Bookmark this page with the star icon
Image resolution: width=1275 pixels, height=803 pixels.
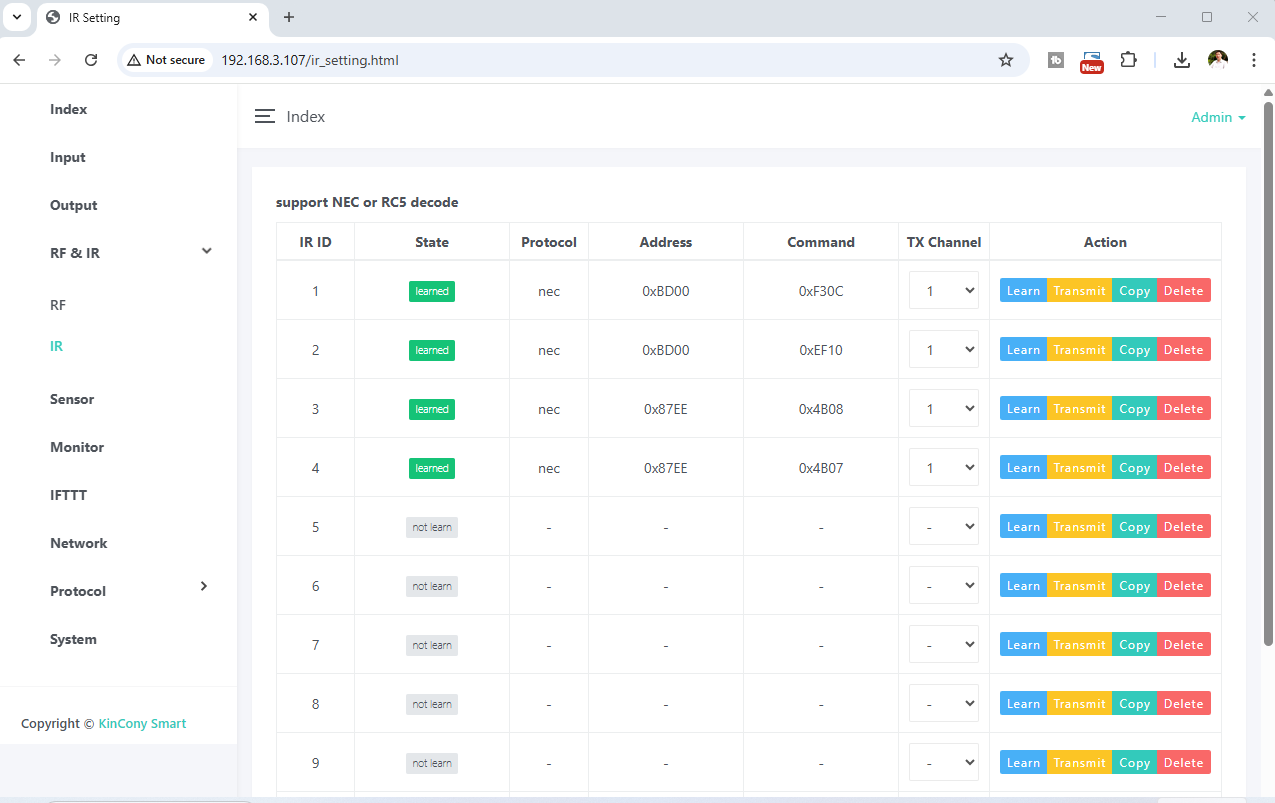[x=1005, y=60]
